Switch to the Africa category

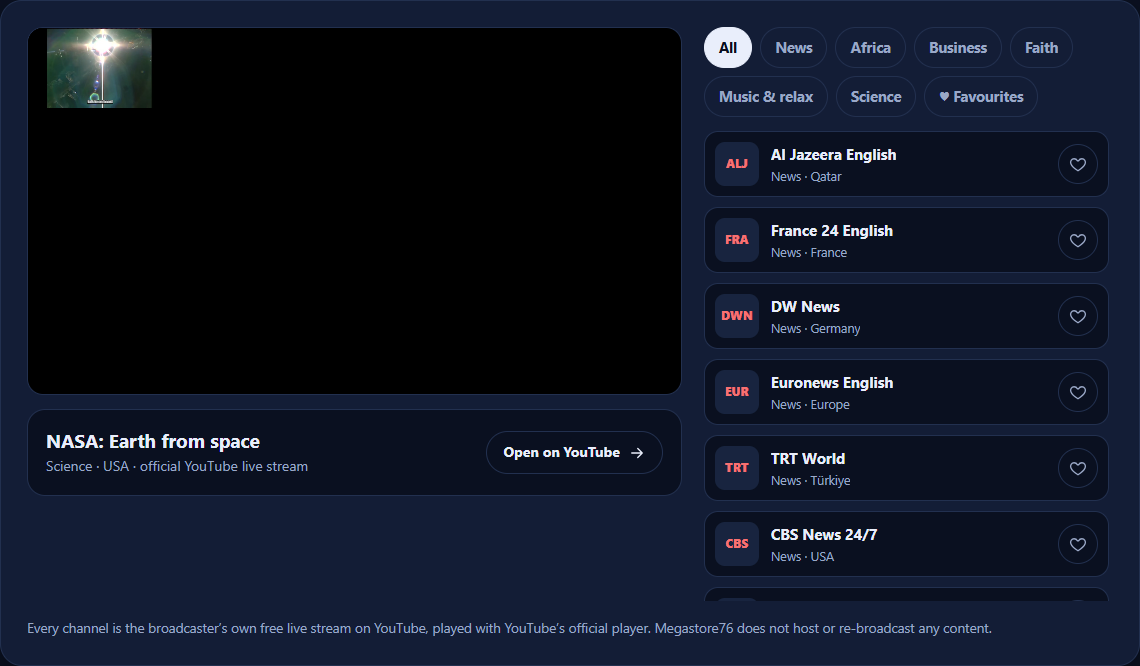[x=870, y=48]
